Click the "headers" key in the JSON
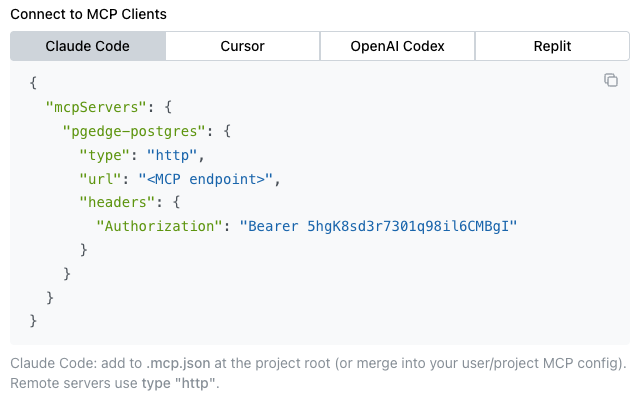 117,202
